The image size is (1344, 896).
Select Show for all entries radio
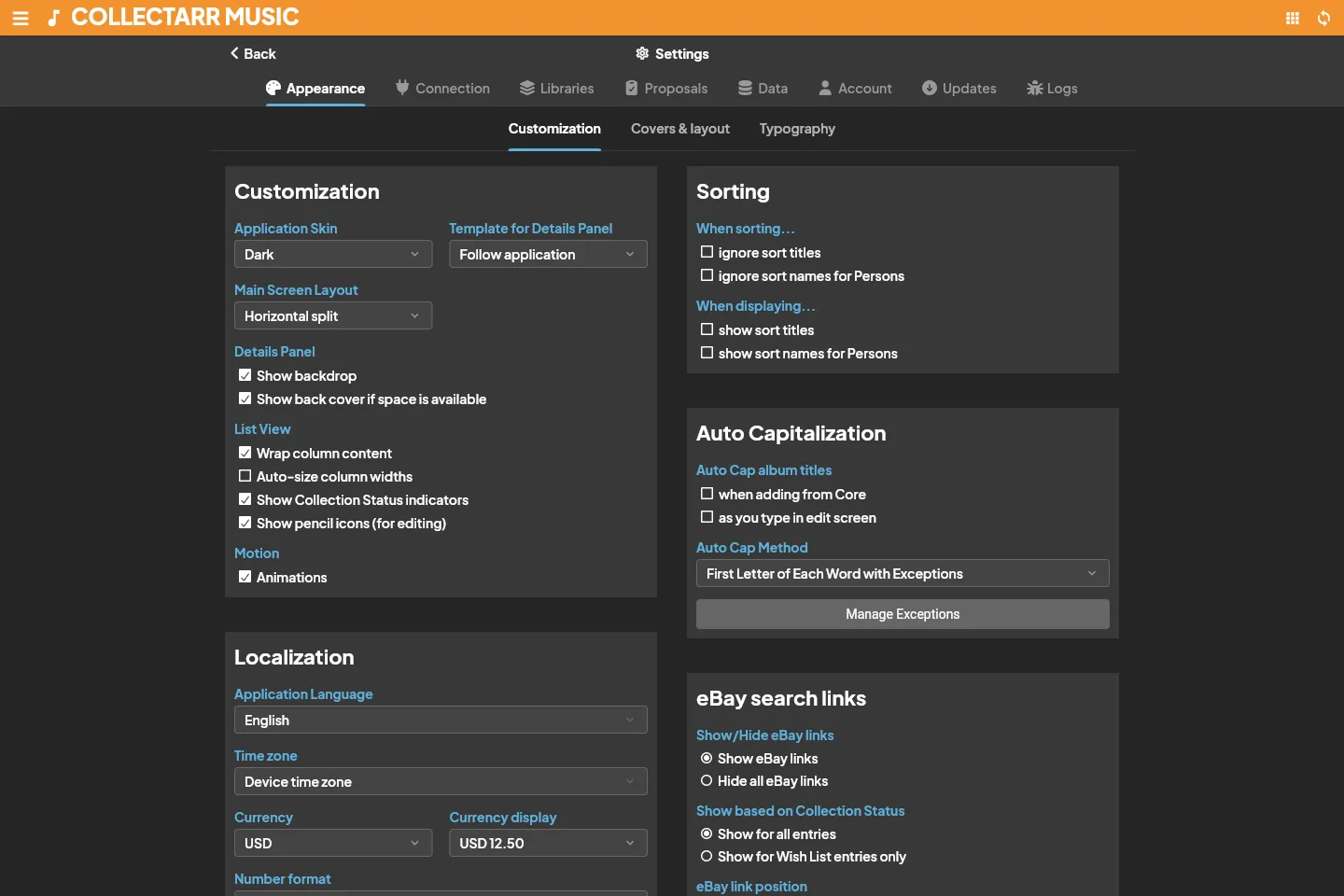707,833
